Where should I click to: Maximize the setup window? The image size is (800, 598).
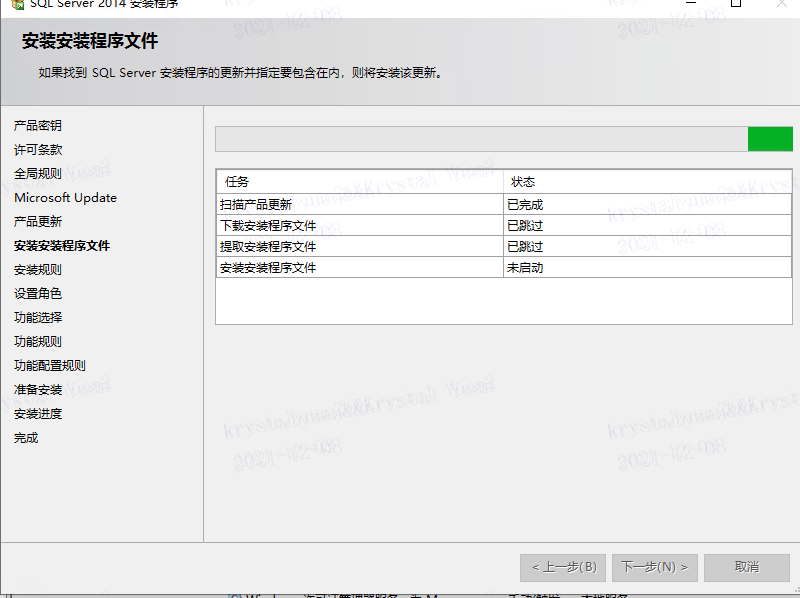point(736,4)
